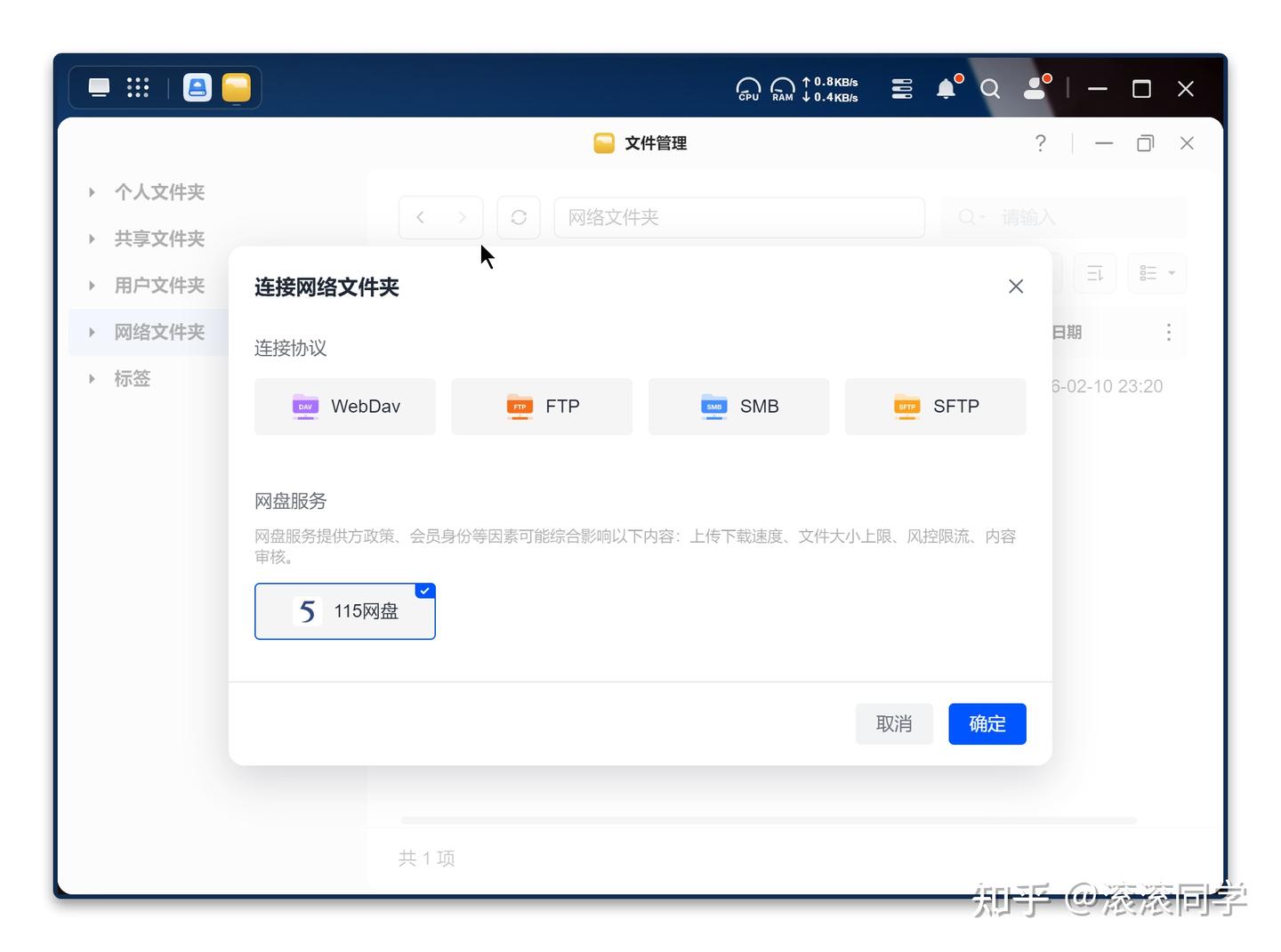1281x952 pixels.
Task: Open the list view mode dropdown
Action: click(1157, 273)
